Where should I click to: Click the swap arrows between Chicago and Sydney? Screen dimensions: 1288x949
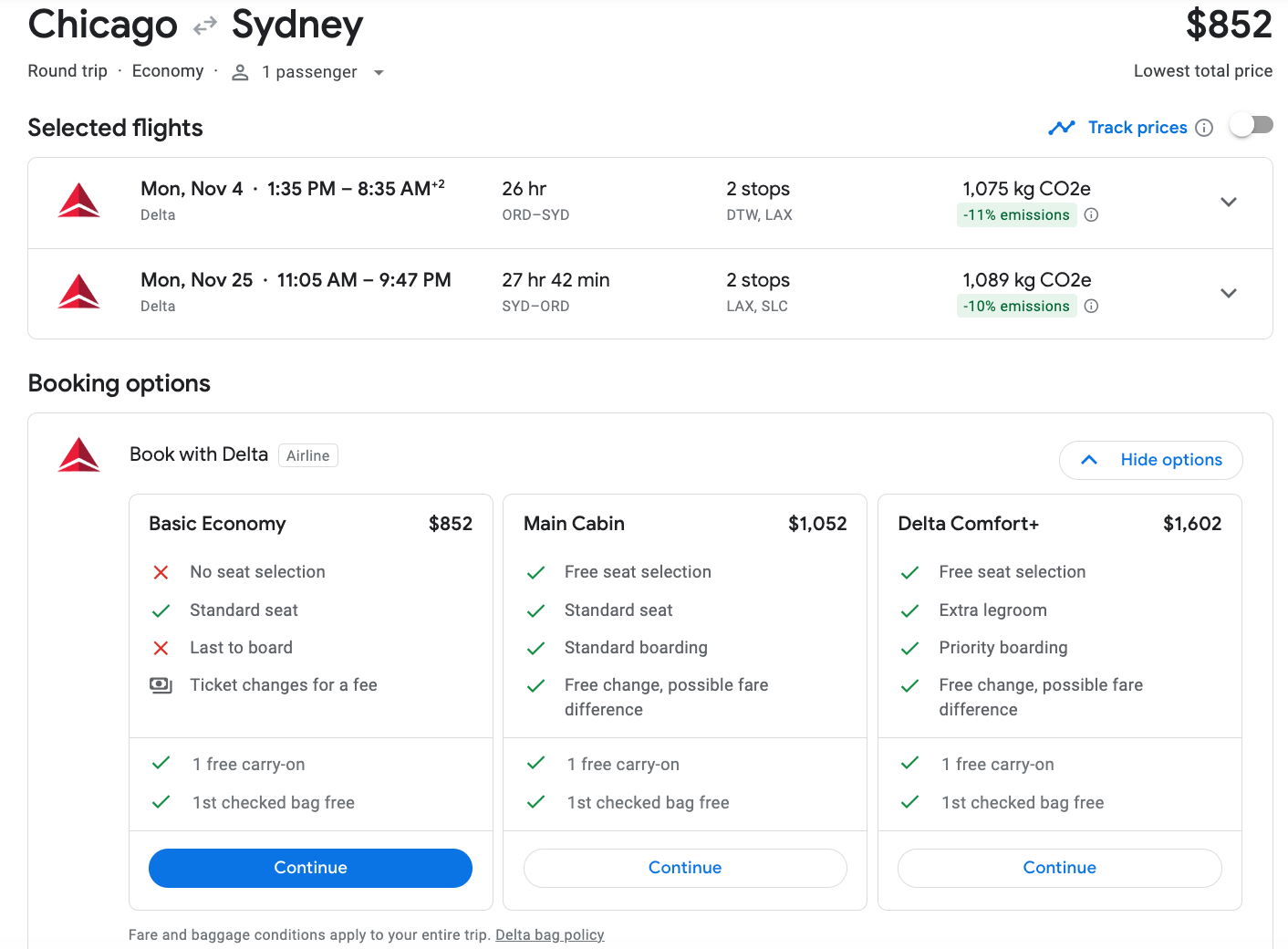(205, 26)
